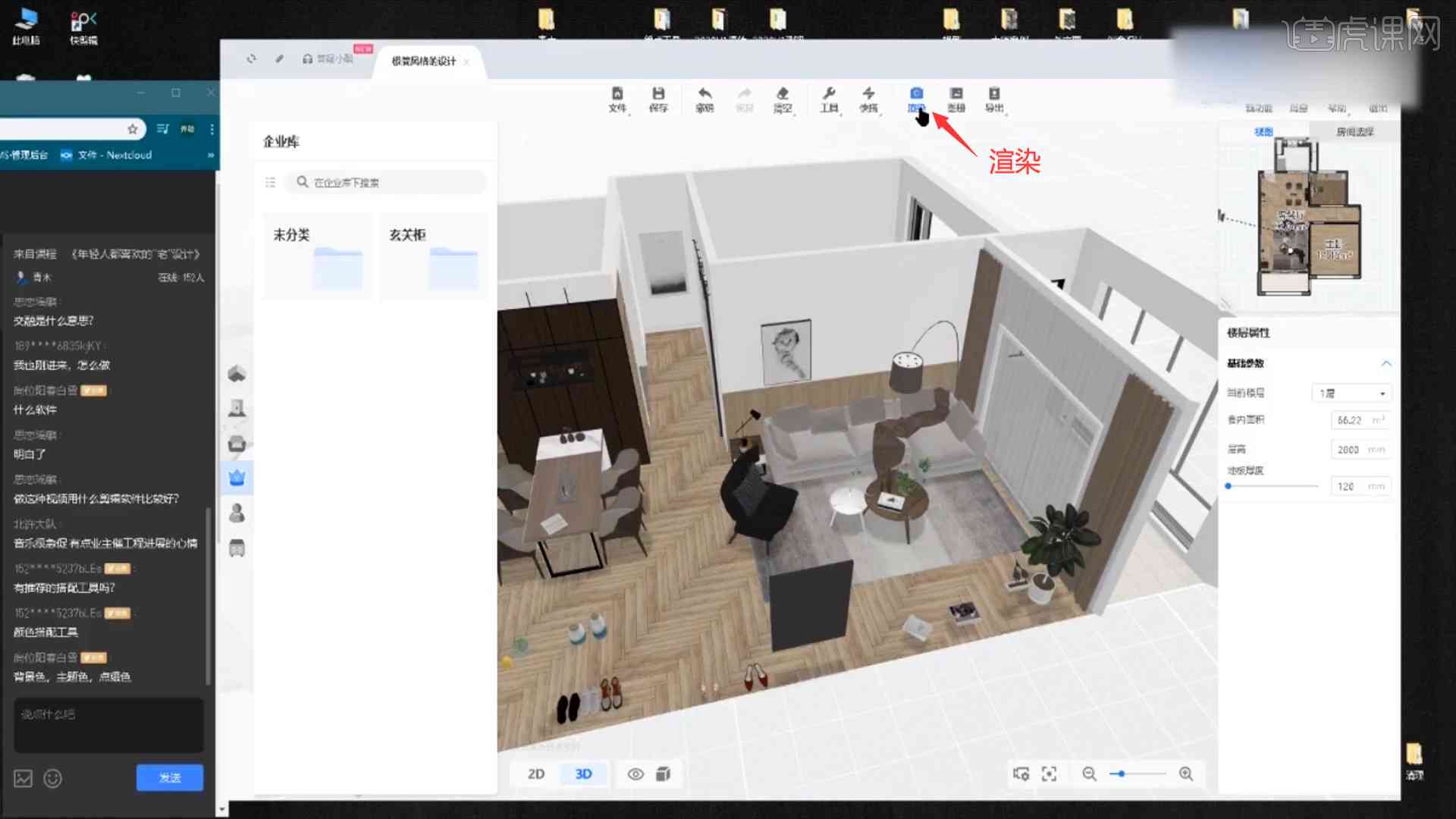Click the fit-to-screen frame icon
The width and height of the screenshot is (1456, 819).
[x=1049, y=773]
